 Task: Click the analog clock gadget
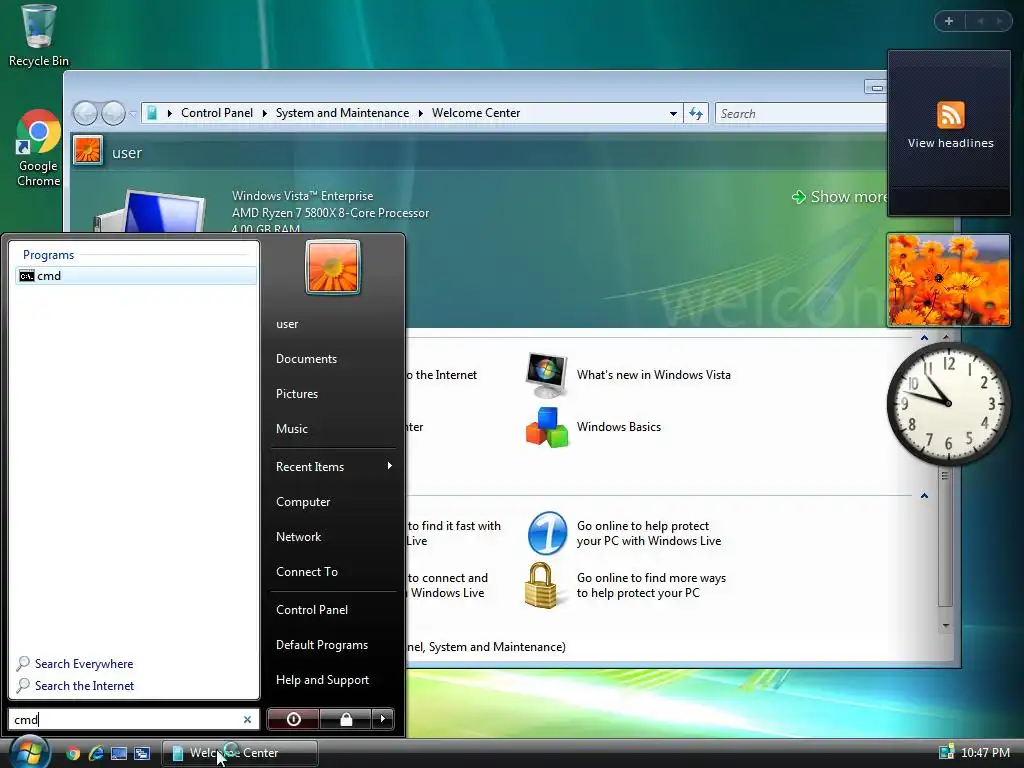948,404
